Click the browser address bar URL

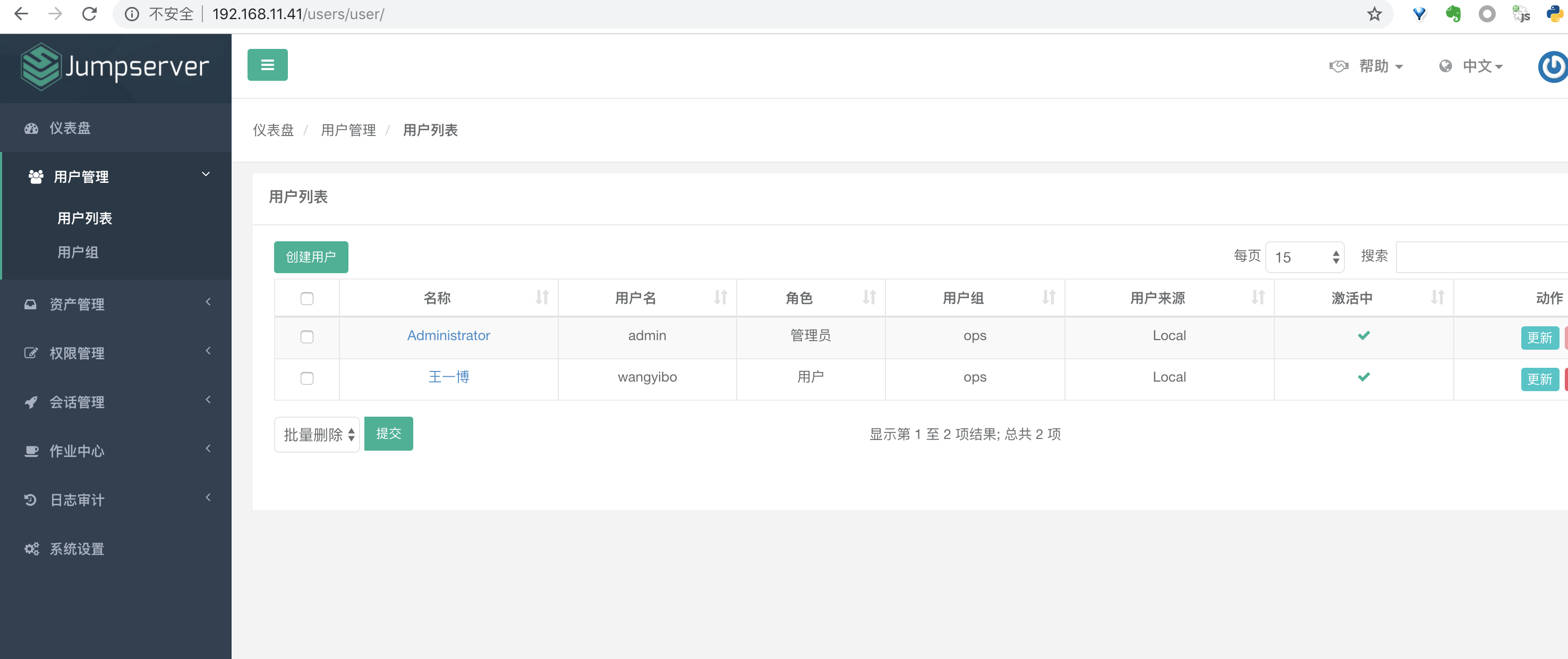299,14
